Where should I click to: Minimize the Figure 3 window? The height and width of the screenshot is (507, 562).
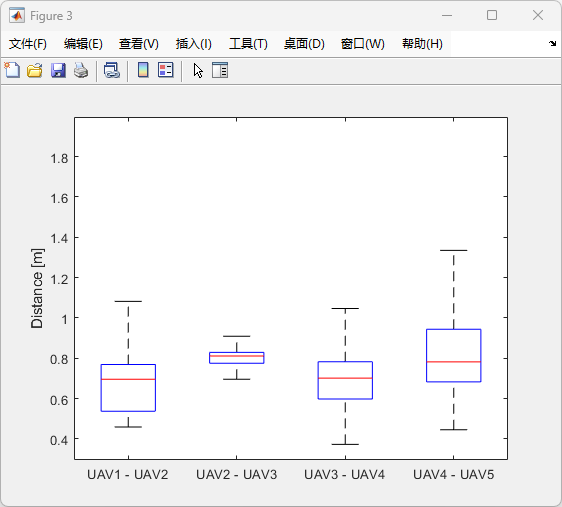tap(447, 15)
